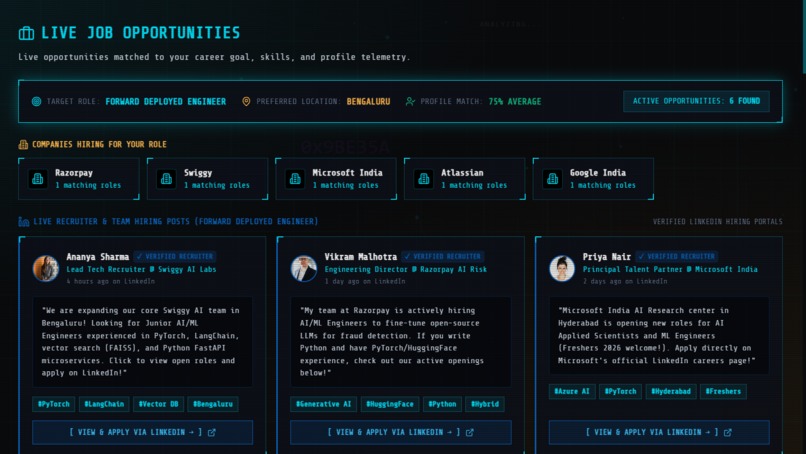The width and height of the screenshot is (806, 454).
Task: Click Verified LinkedIn Hiring Portals label
Action: point(718,222)
